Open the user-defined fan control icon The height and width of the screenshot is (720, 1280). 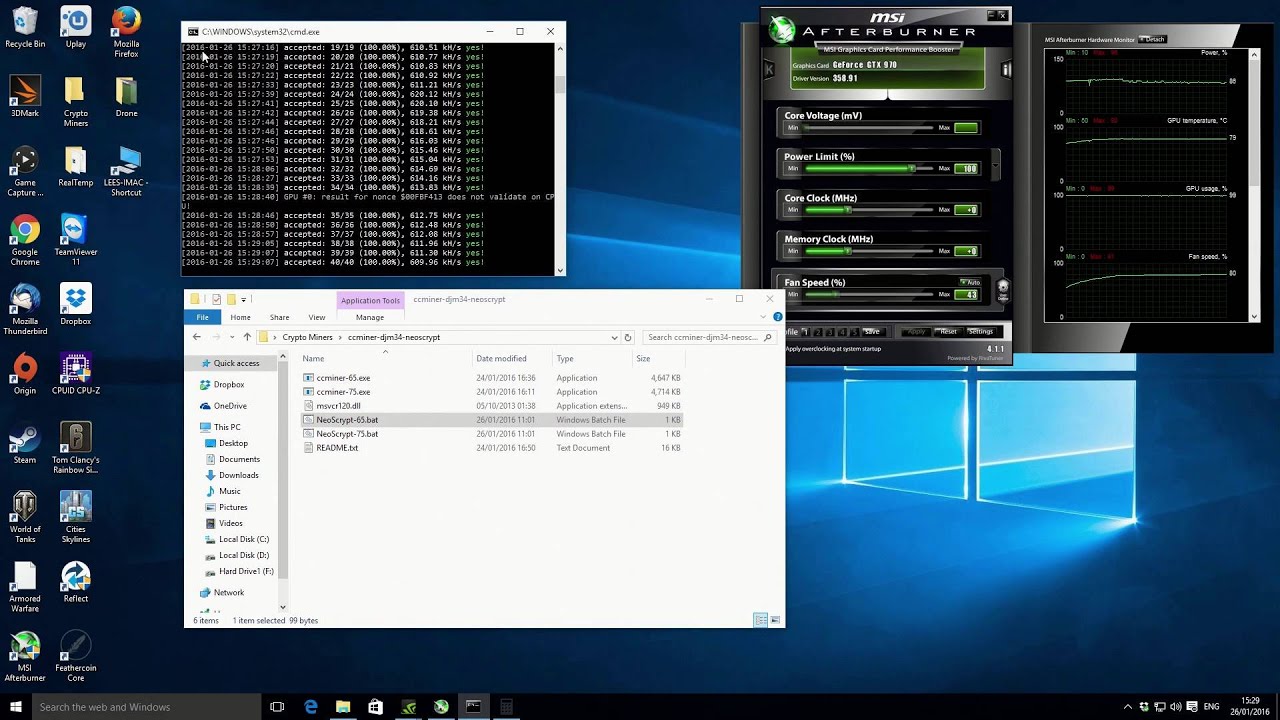(x=1003, y=289)
